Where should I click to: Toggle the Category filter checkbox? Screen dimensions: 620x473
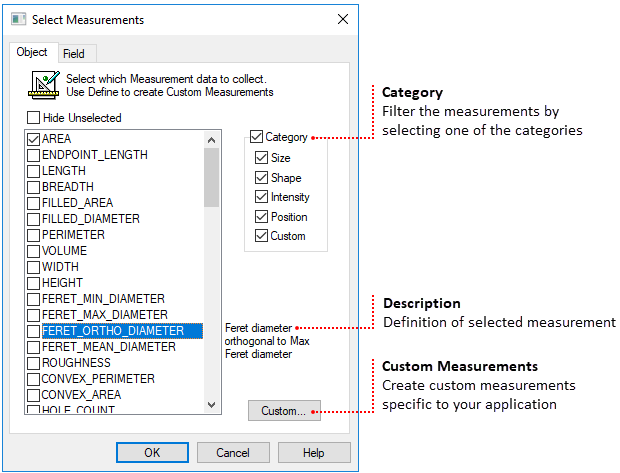pyautogui.click(x=257, y=137)
